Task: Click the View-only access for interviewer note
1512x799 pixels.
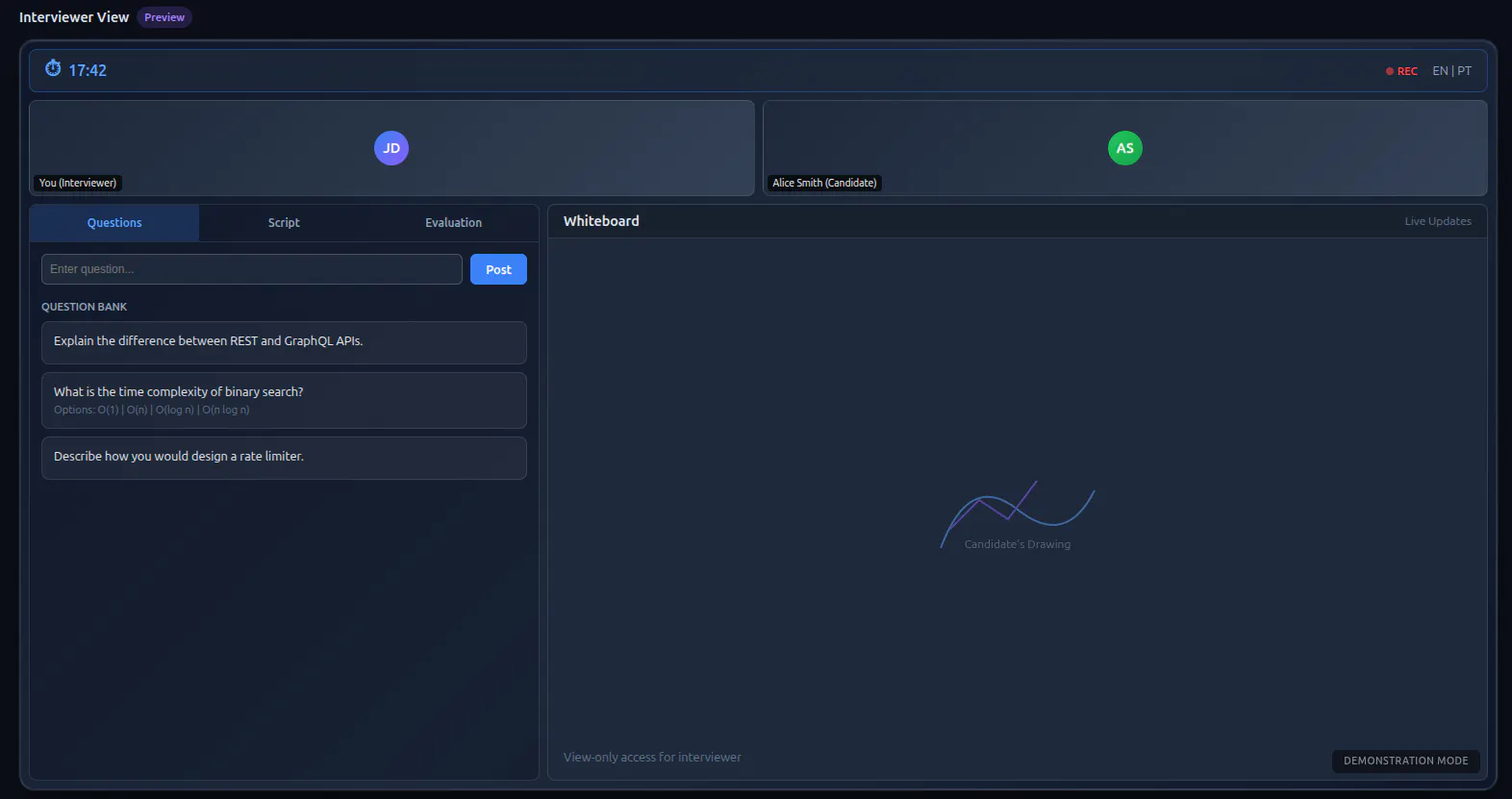Action: click(652, 758)
